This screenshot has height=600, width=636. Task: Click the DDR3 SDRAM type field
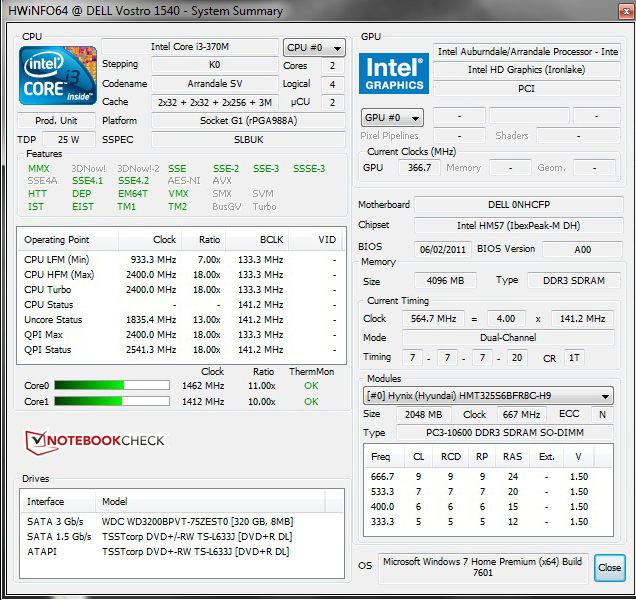[574, 280]
